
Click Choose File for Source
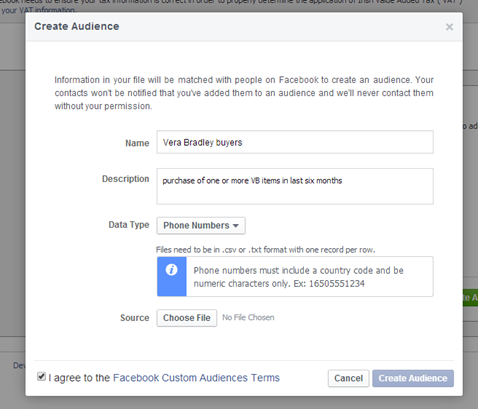tap(187, 318)
